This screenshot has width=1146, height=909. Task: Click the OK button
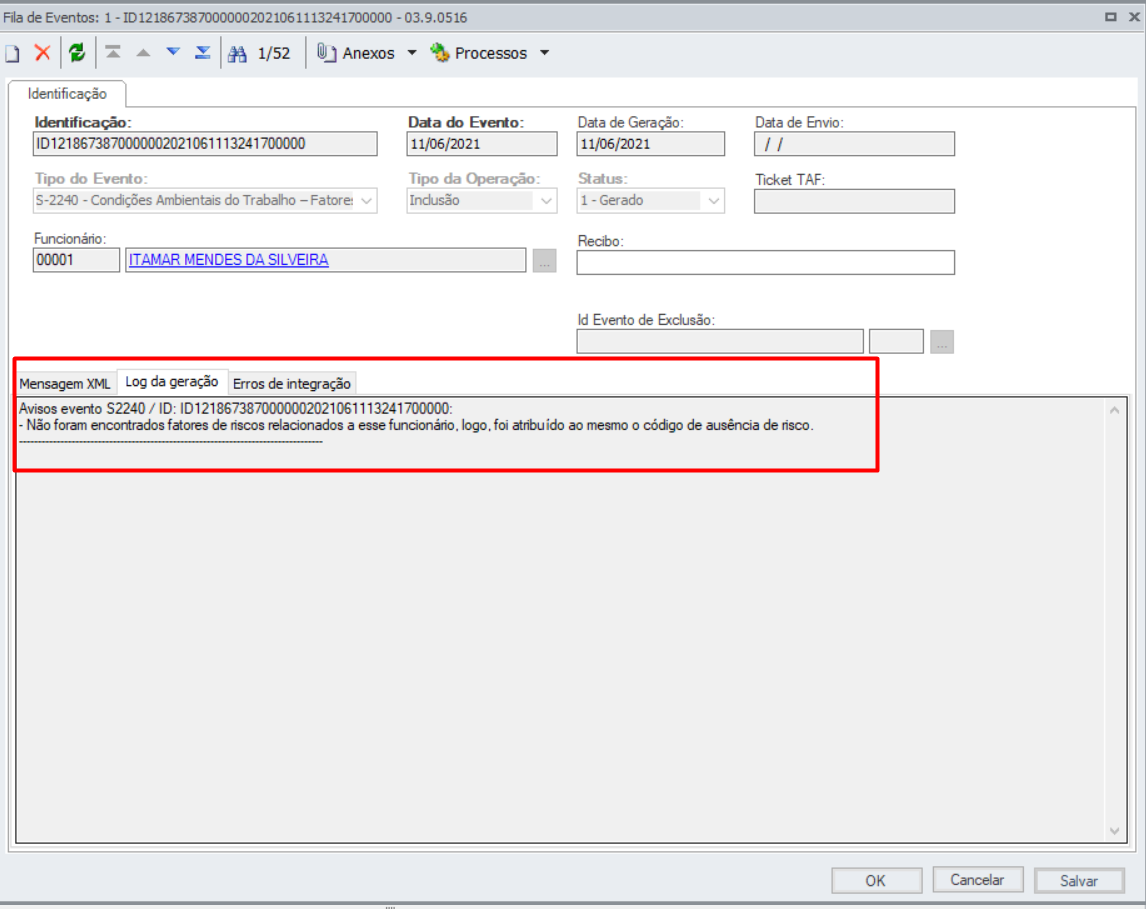(876, 881)
